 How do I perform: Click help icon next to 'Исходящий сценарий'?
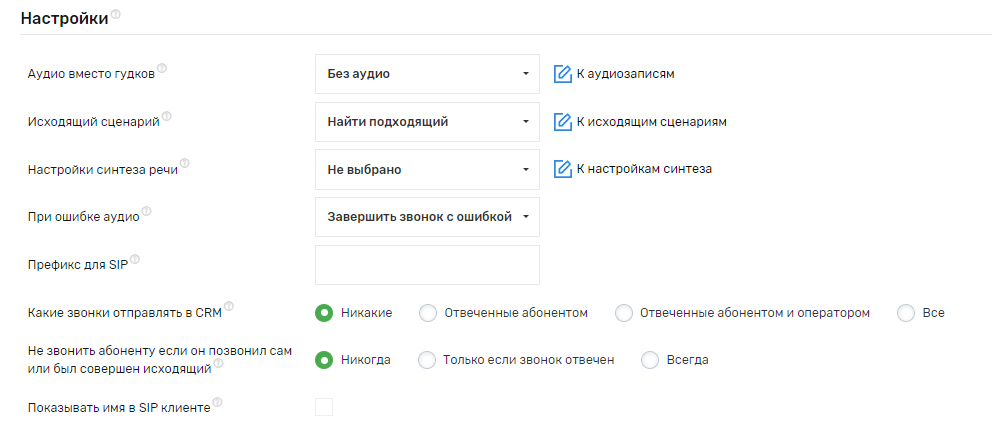pos(167,117)
